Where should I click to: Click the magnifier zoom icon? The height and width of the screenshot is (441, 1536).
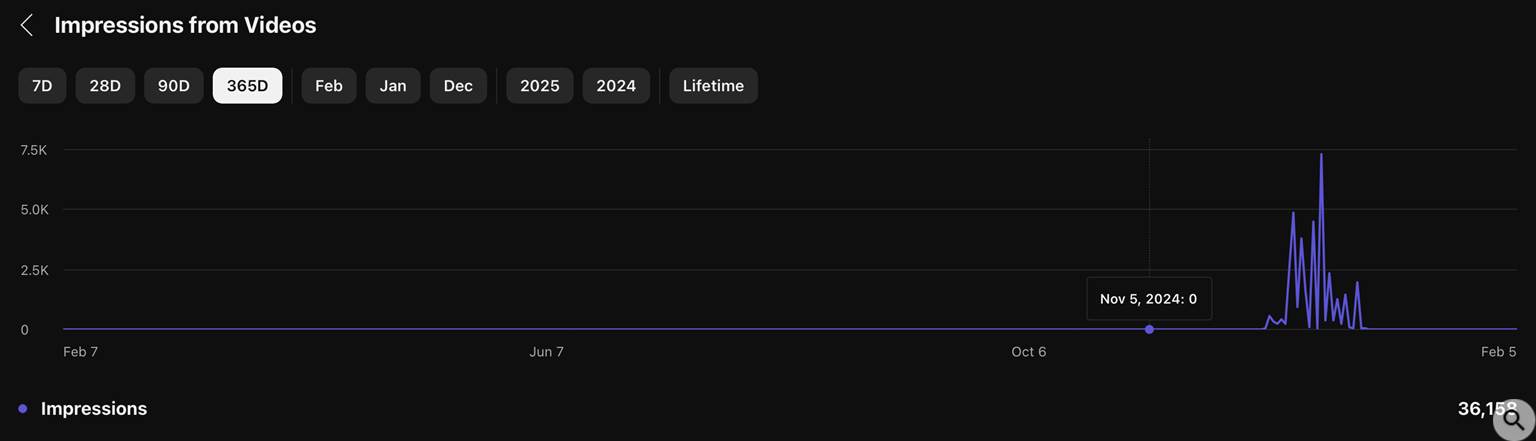point(1513,420)
